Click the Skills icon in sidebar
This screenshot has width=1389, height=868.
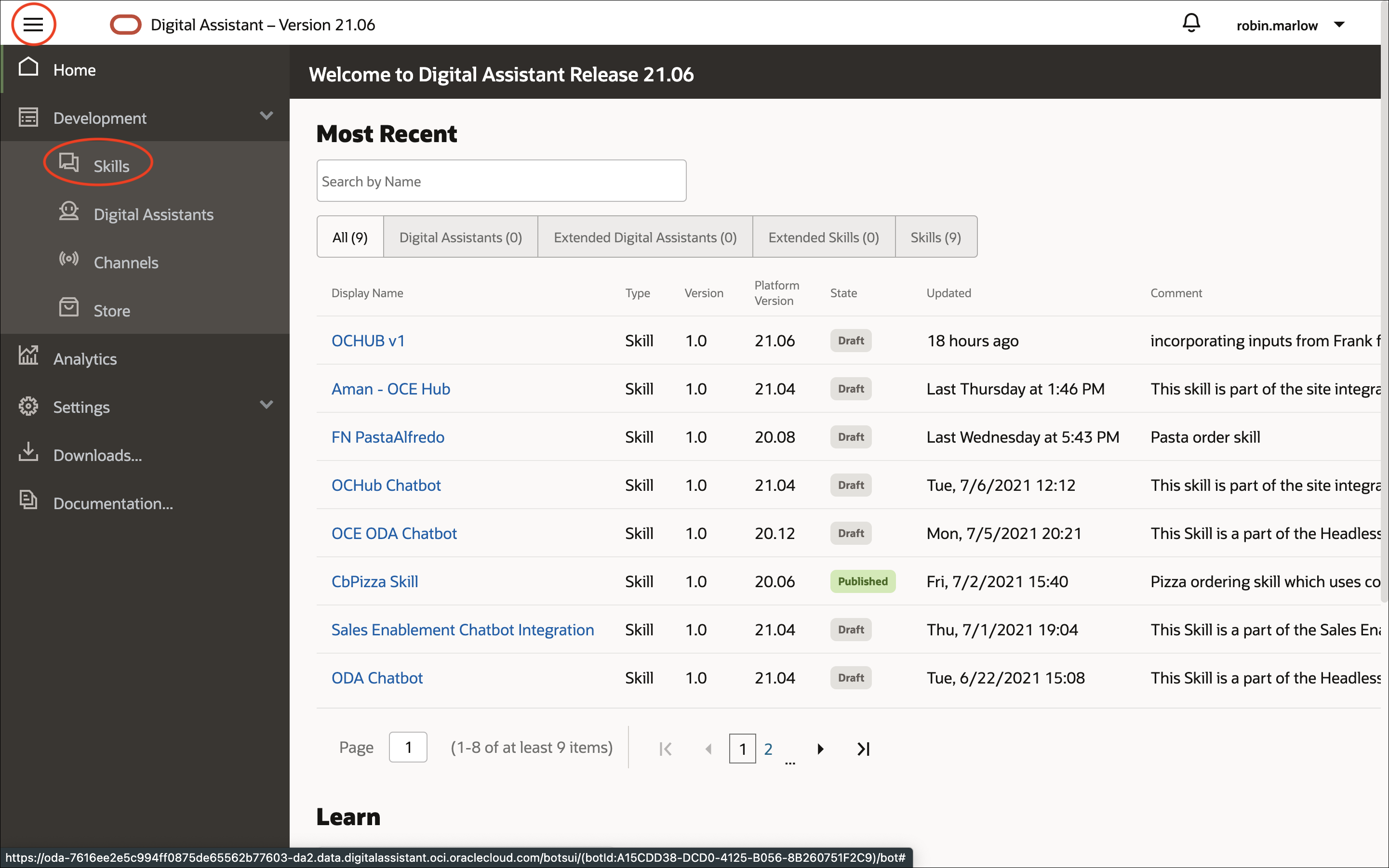pos(69,163)
